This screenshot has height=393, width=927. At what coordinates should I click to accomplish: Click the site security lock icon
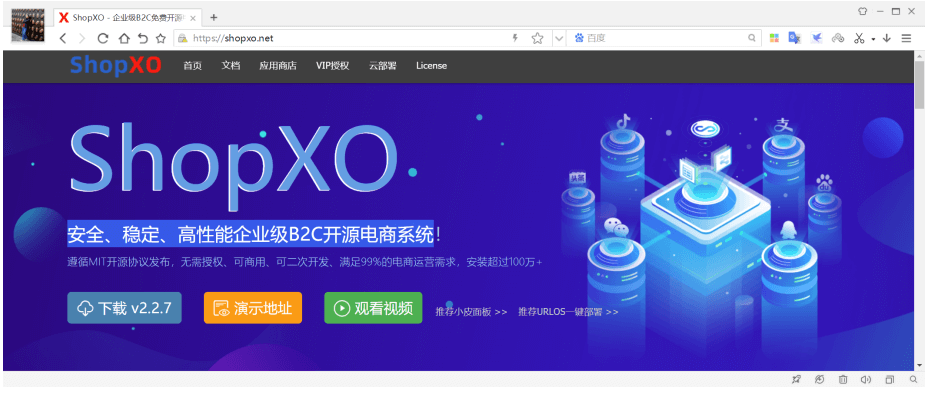click(x=183, y=38)
